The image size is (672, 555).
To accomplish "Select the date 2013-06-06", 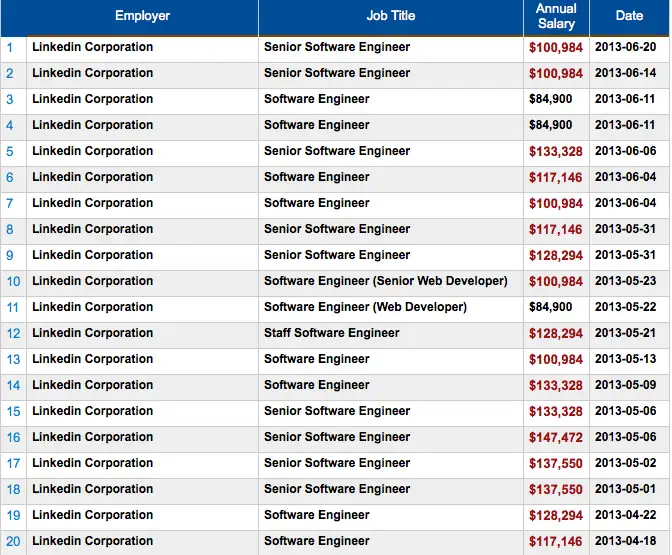I will (625, 151).
